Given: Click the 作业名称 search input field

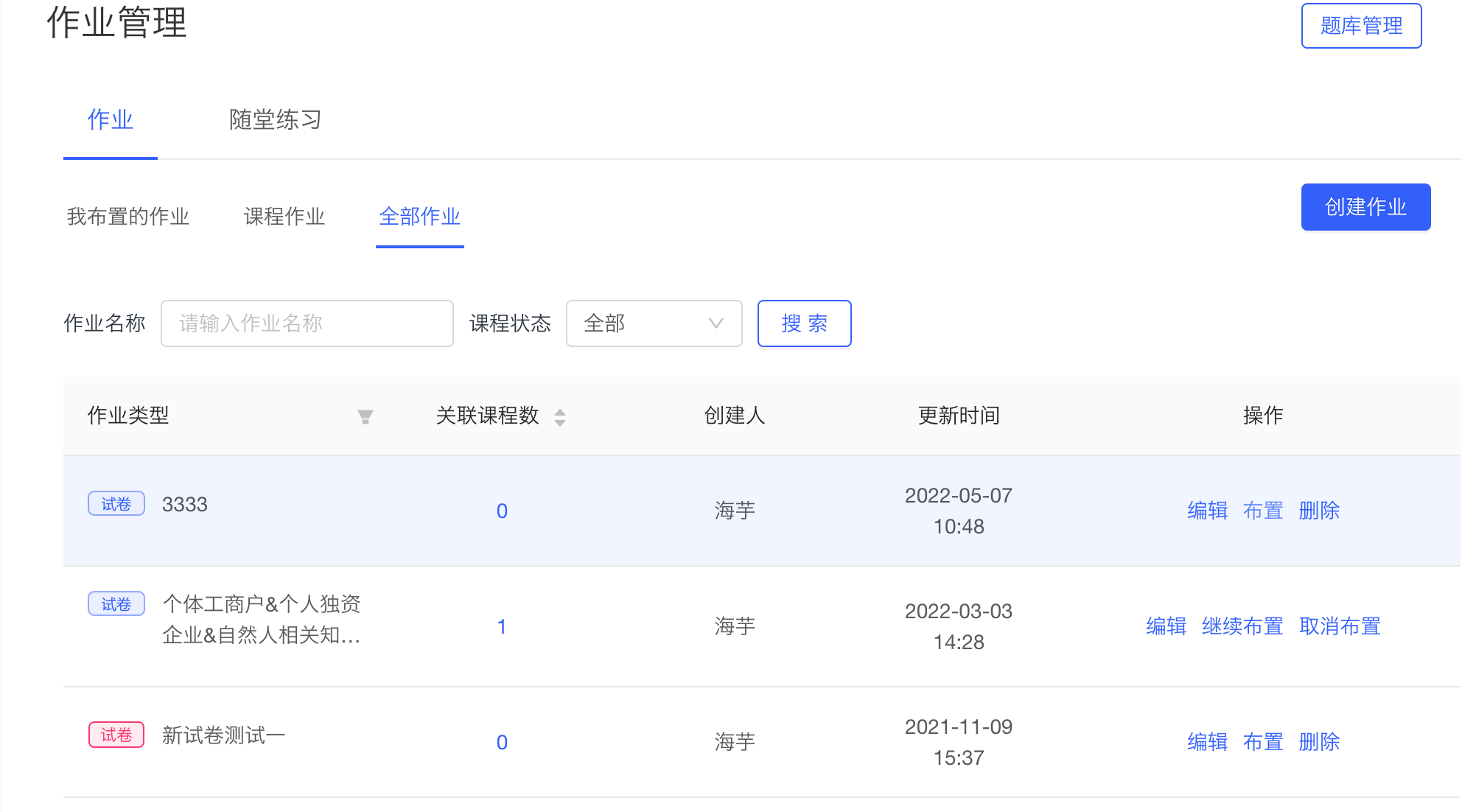Looking at the screenshot, I should click(x=305, y=323).
